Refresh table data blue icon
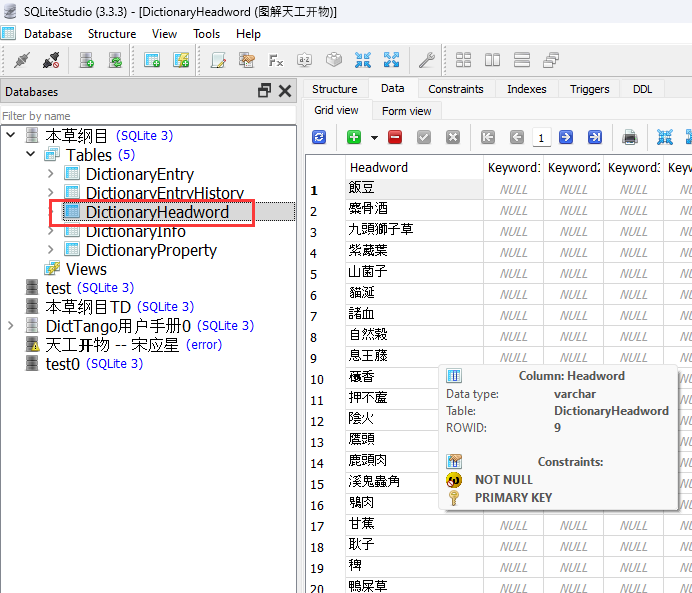The width and height of the screenshot is (692, 593). pyautogui.click(x=319, y=137)
